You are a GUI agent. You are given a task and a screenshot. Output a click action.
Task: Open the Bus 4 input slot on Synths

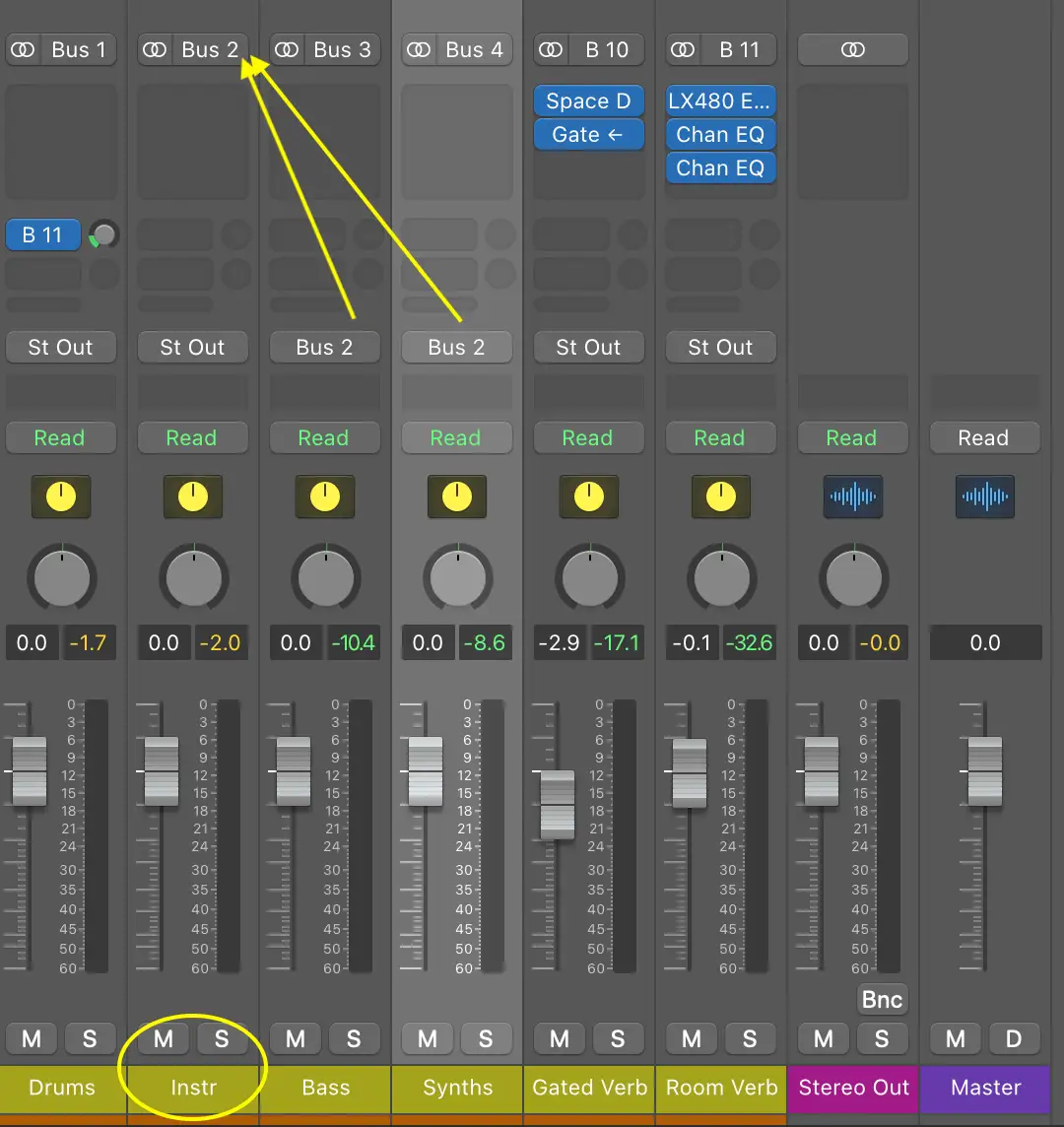coord(474,49)
